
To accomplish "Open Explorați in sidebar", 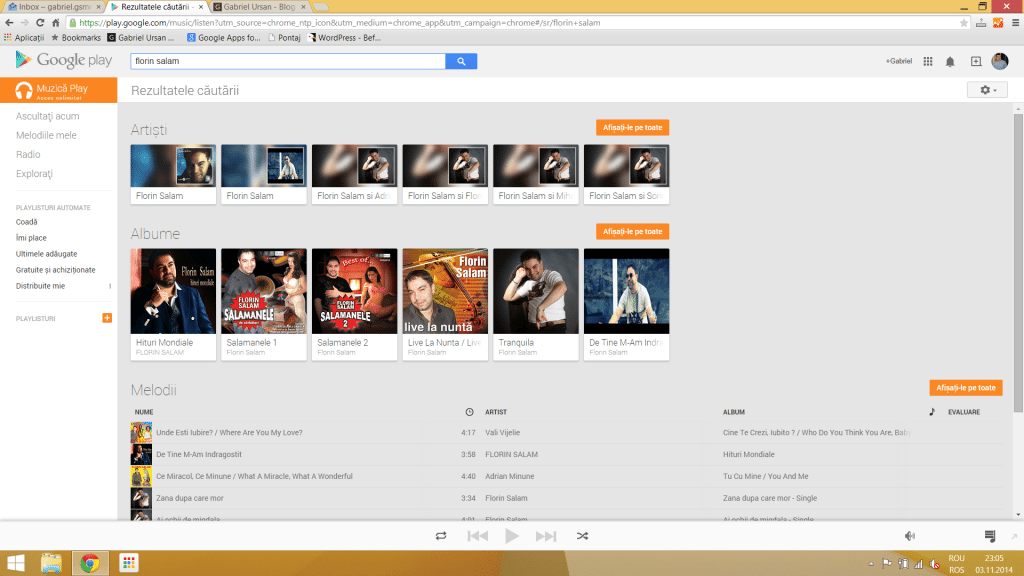I will (34, 174).
